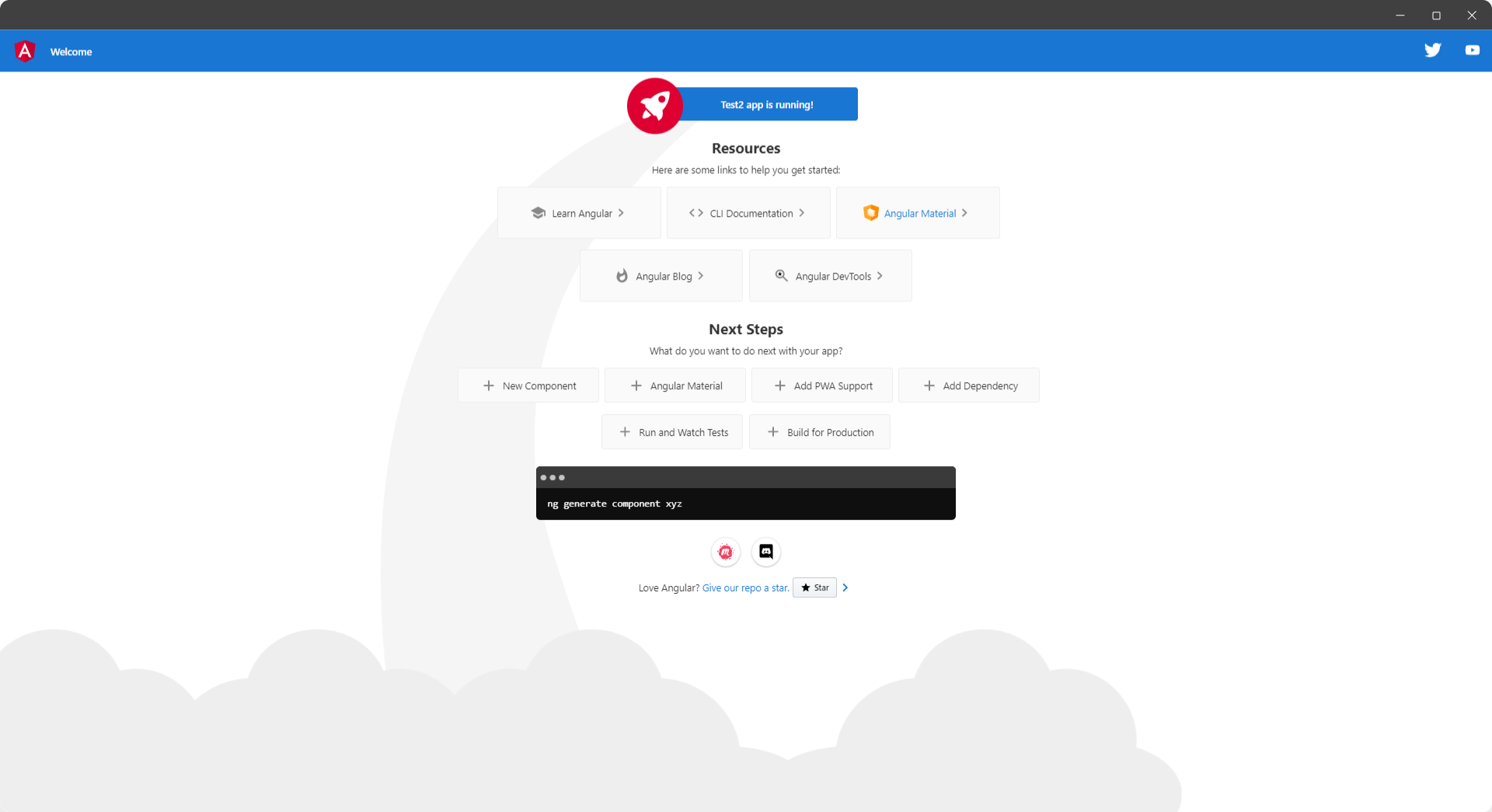Click the 'Give our repo a star.' link
The image size is (1492, 812).
click(746, 588)
